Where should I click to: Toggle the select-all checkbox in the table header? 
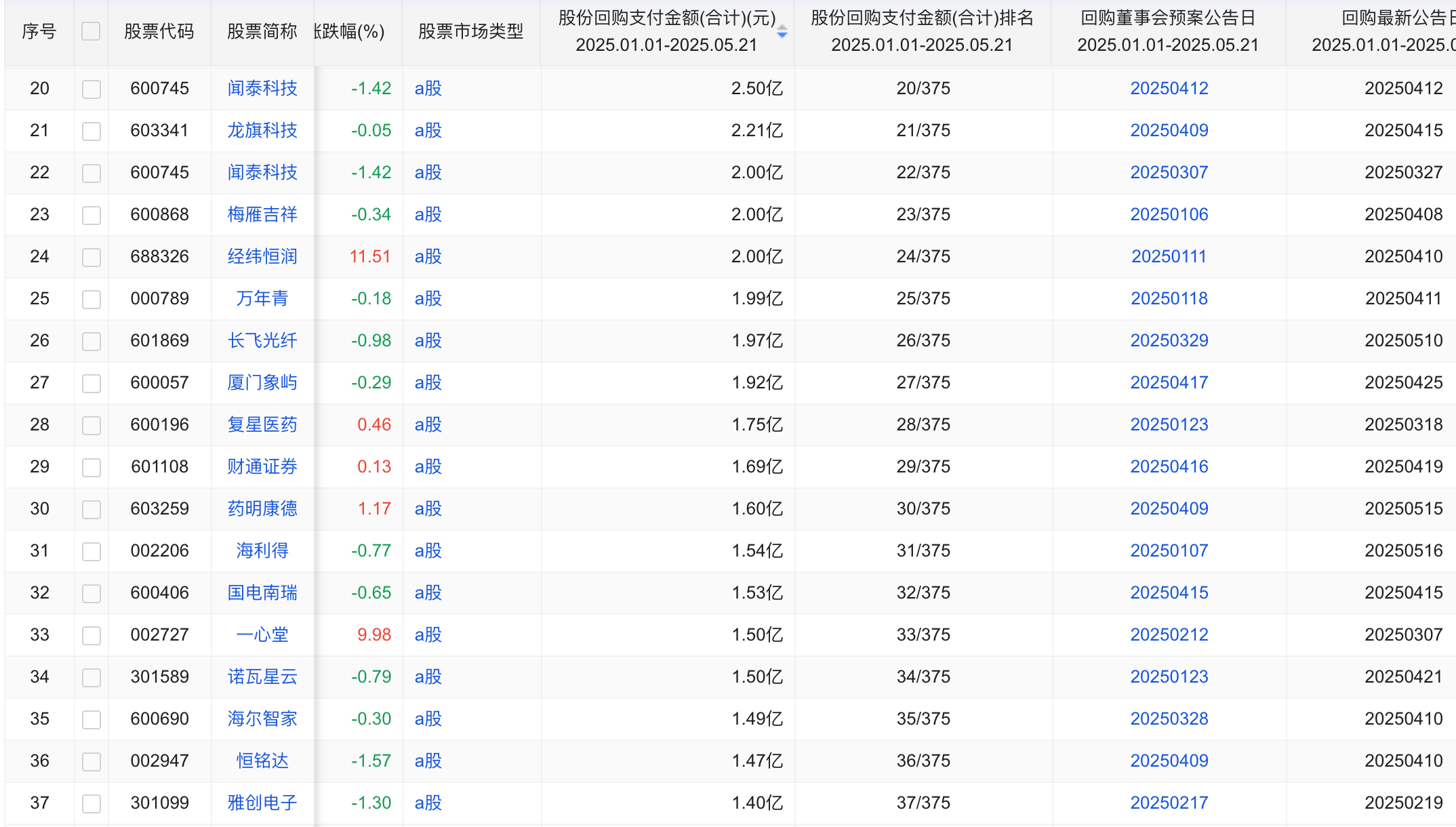(x=91, y=31)
